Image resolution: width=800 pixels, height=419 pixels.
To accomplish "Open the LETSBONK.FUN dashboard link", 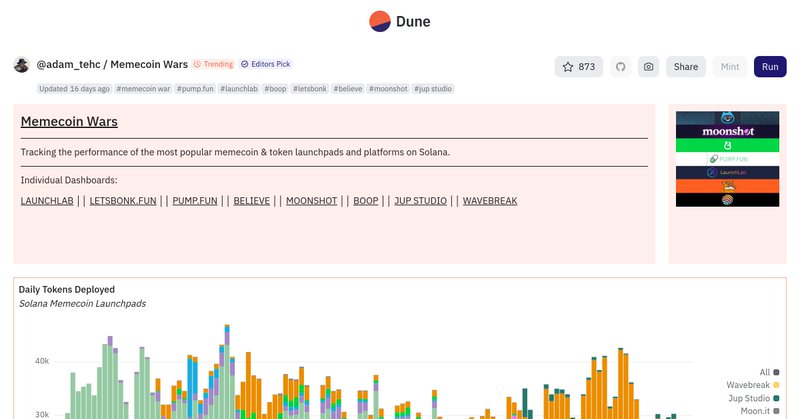I will click(x=123, y=201).
